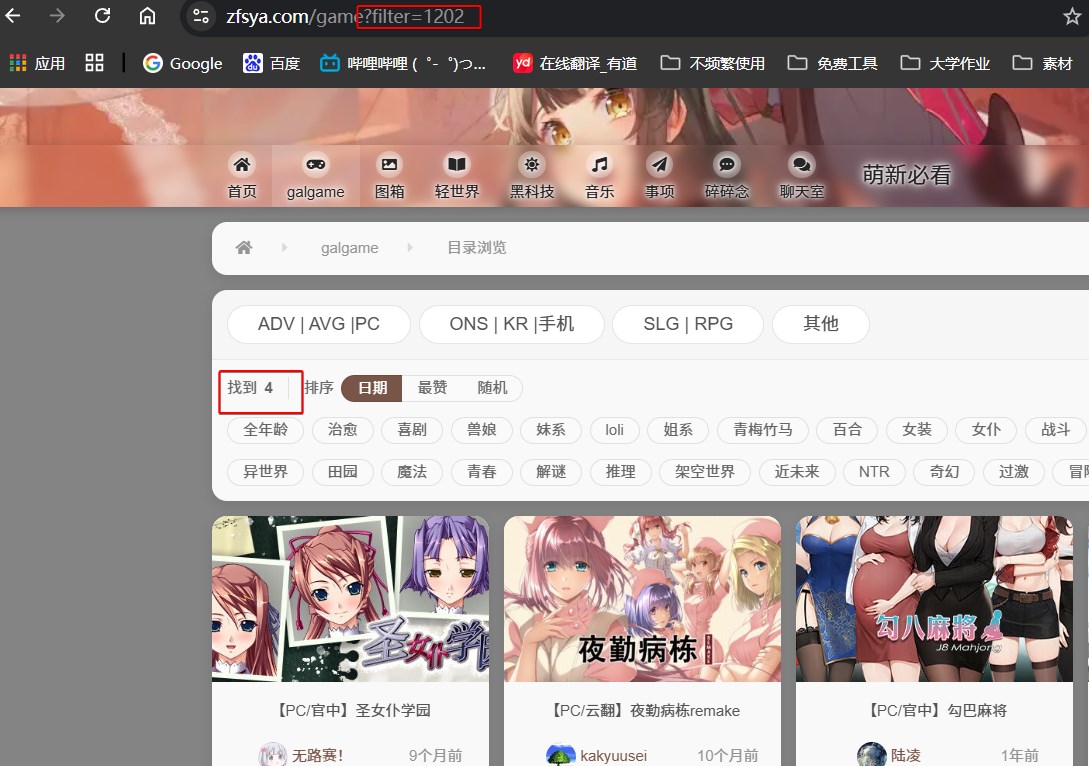The height and width of the screenshot is (766, 1089).
Task: View author kakyuusei profile
Action: (x=597, y=755)
